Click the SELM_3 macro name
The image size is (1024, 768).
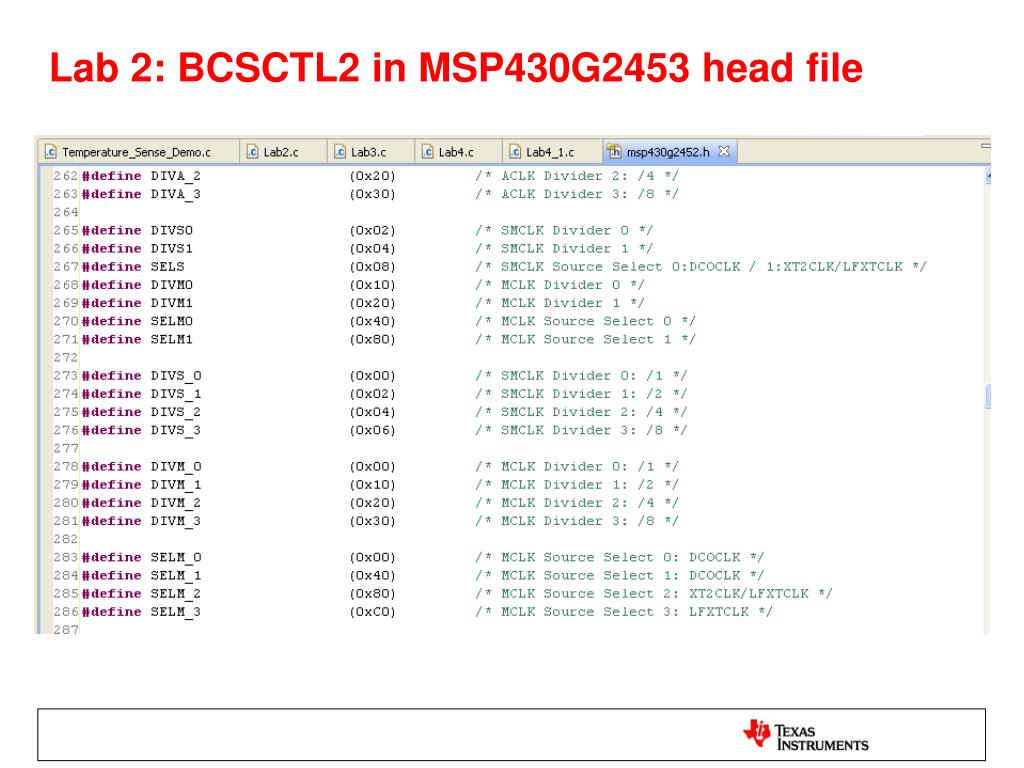[x=176, y=613]
